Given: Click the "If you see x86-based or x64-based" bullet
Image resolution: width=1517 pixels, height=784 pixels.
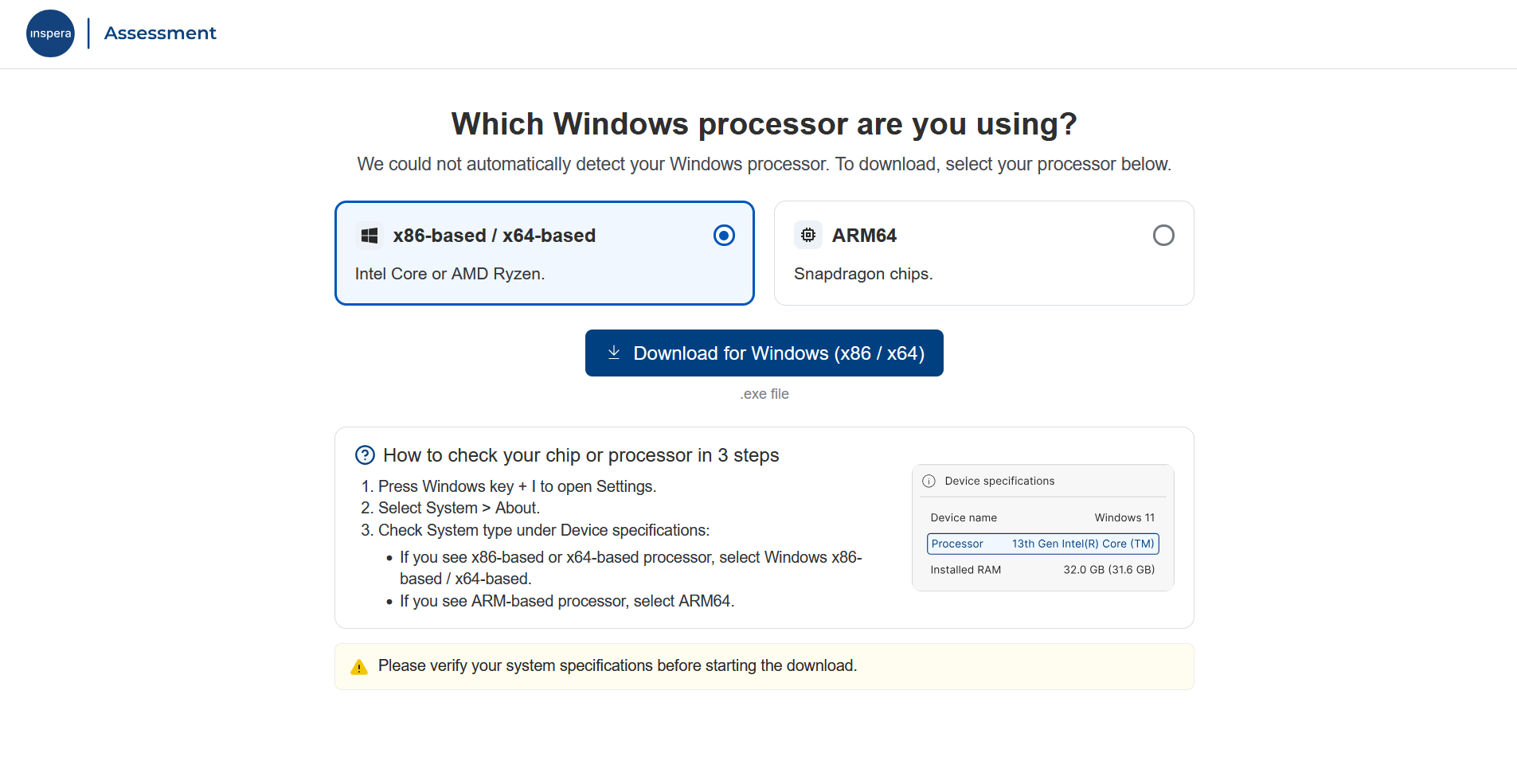Looking at the screenshot, I should [631, 568].
